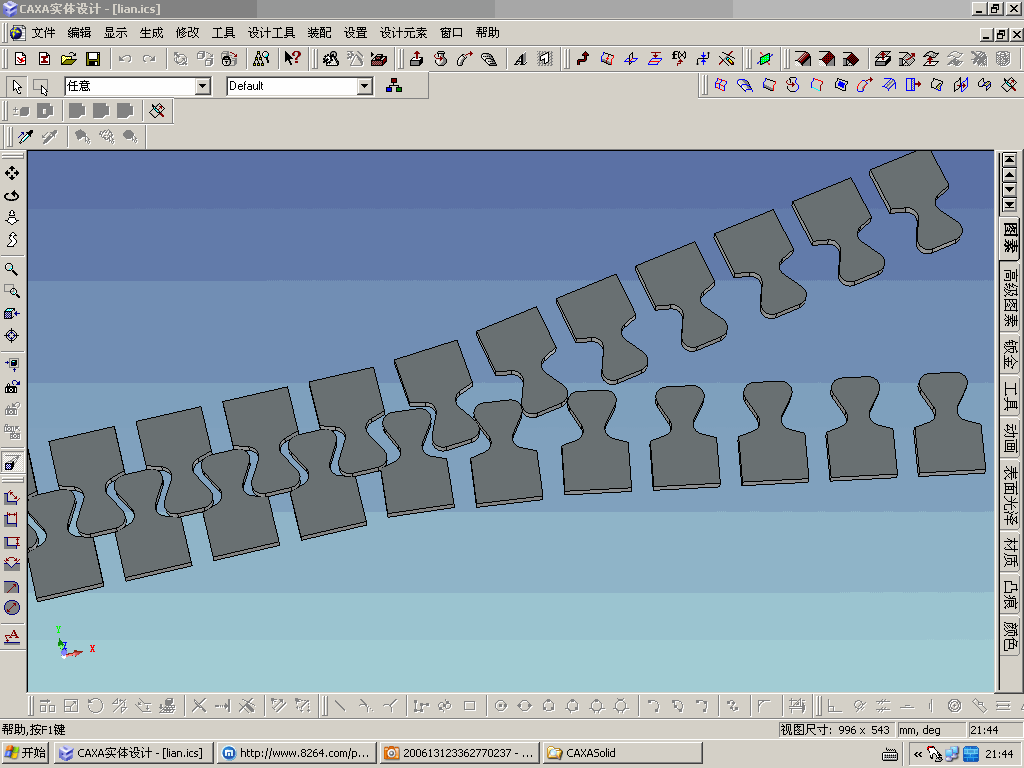Image resolution: width=1024 pixels, height=768 pixels.
Task: Open the 工具 menu
Action: [x=223, y=33]
